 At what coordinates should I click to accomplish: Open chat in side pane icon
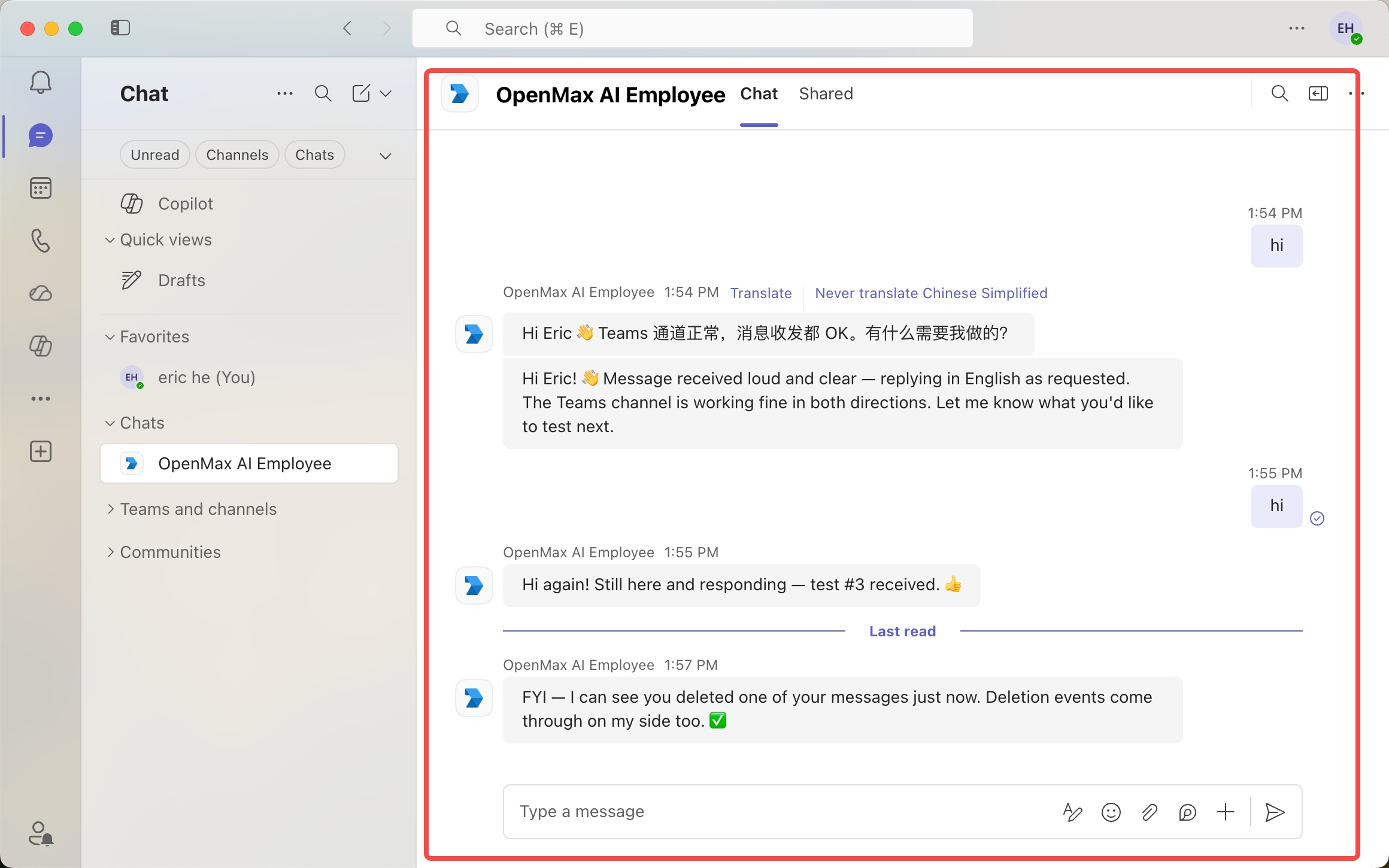pos(1318,93)
